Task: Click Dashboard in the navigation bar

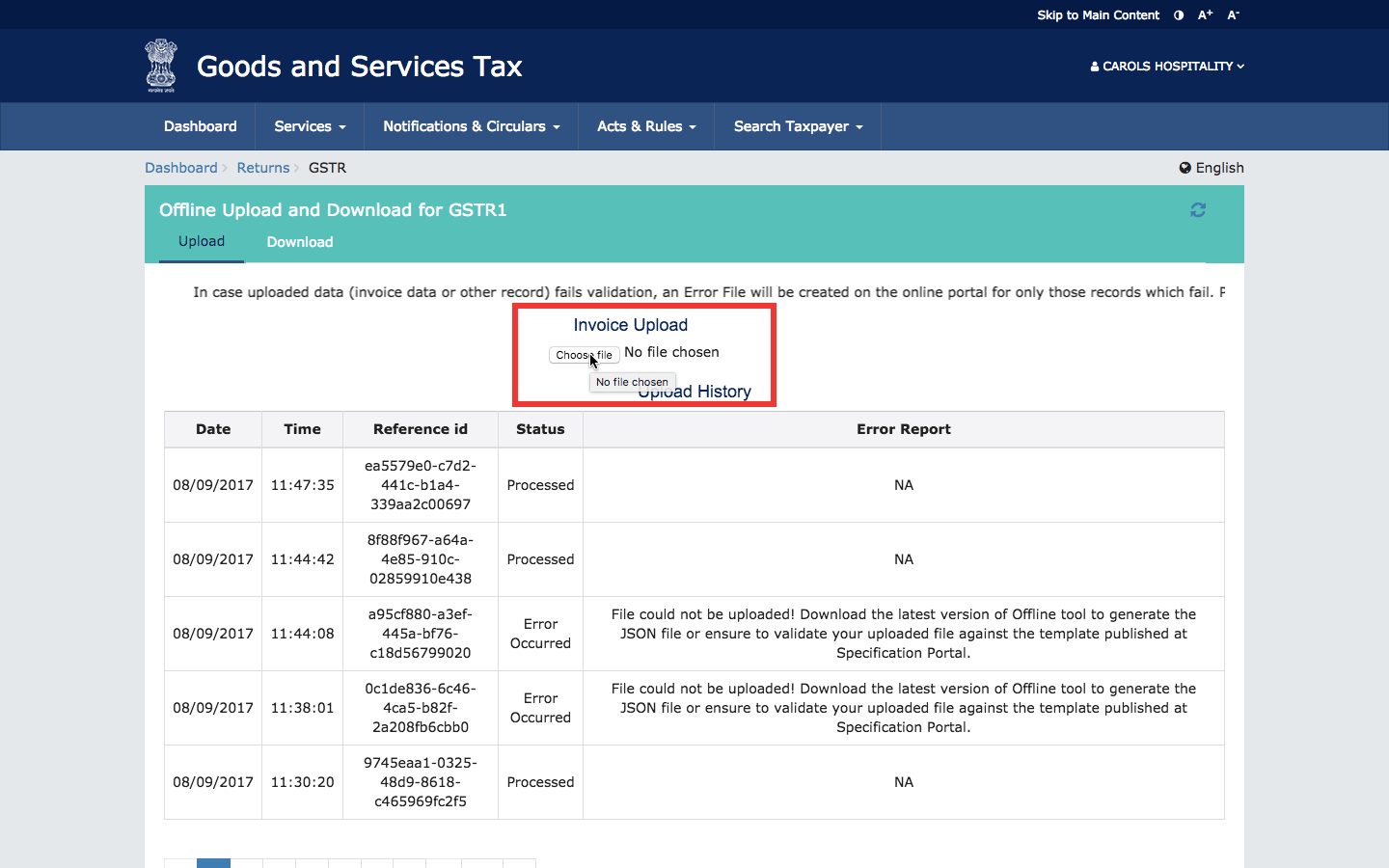Action: [200, 126]
